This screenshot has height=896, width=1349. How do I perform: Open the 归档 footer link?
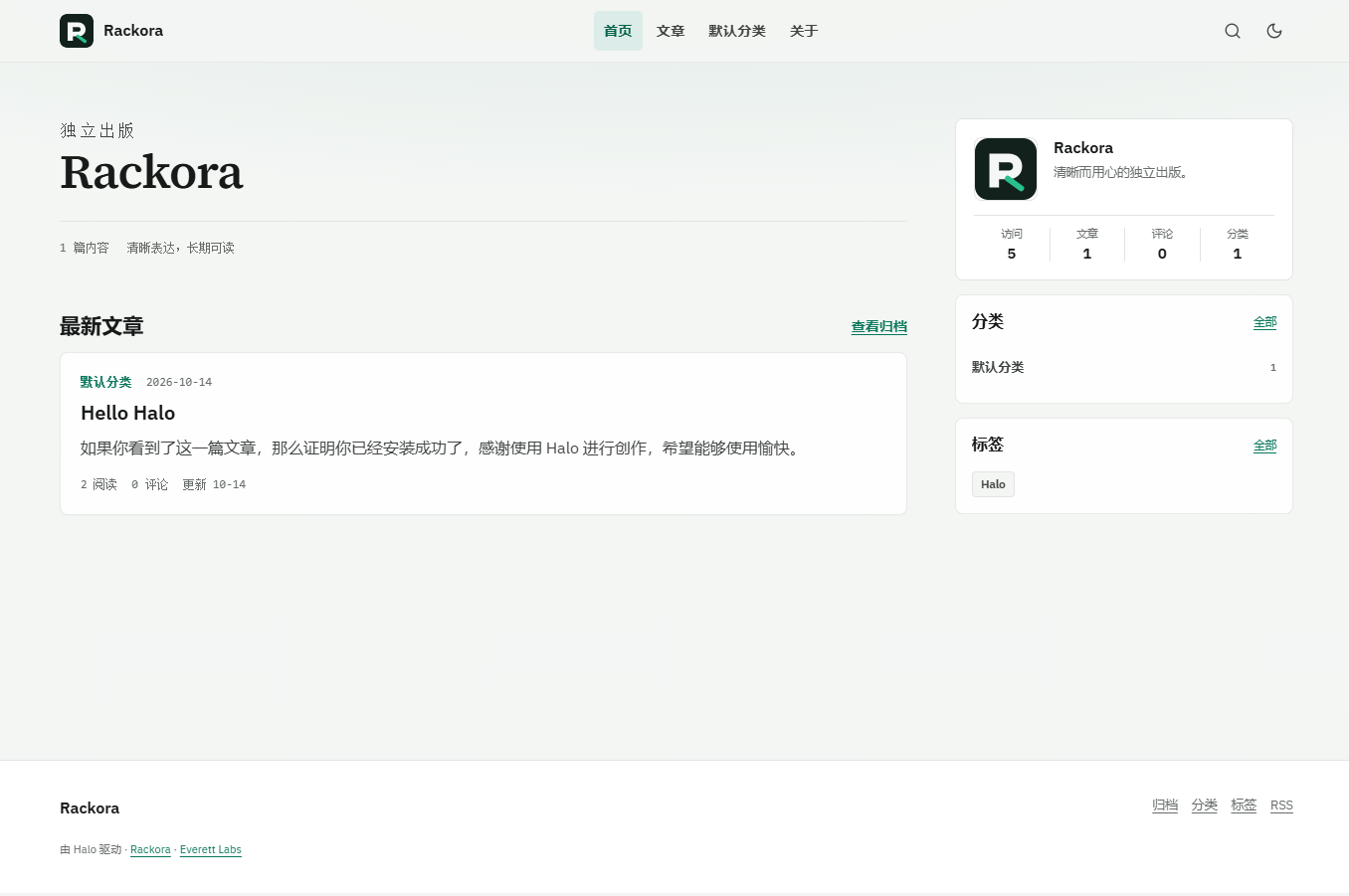click(x=1165, y=806)
